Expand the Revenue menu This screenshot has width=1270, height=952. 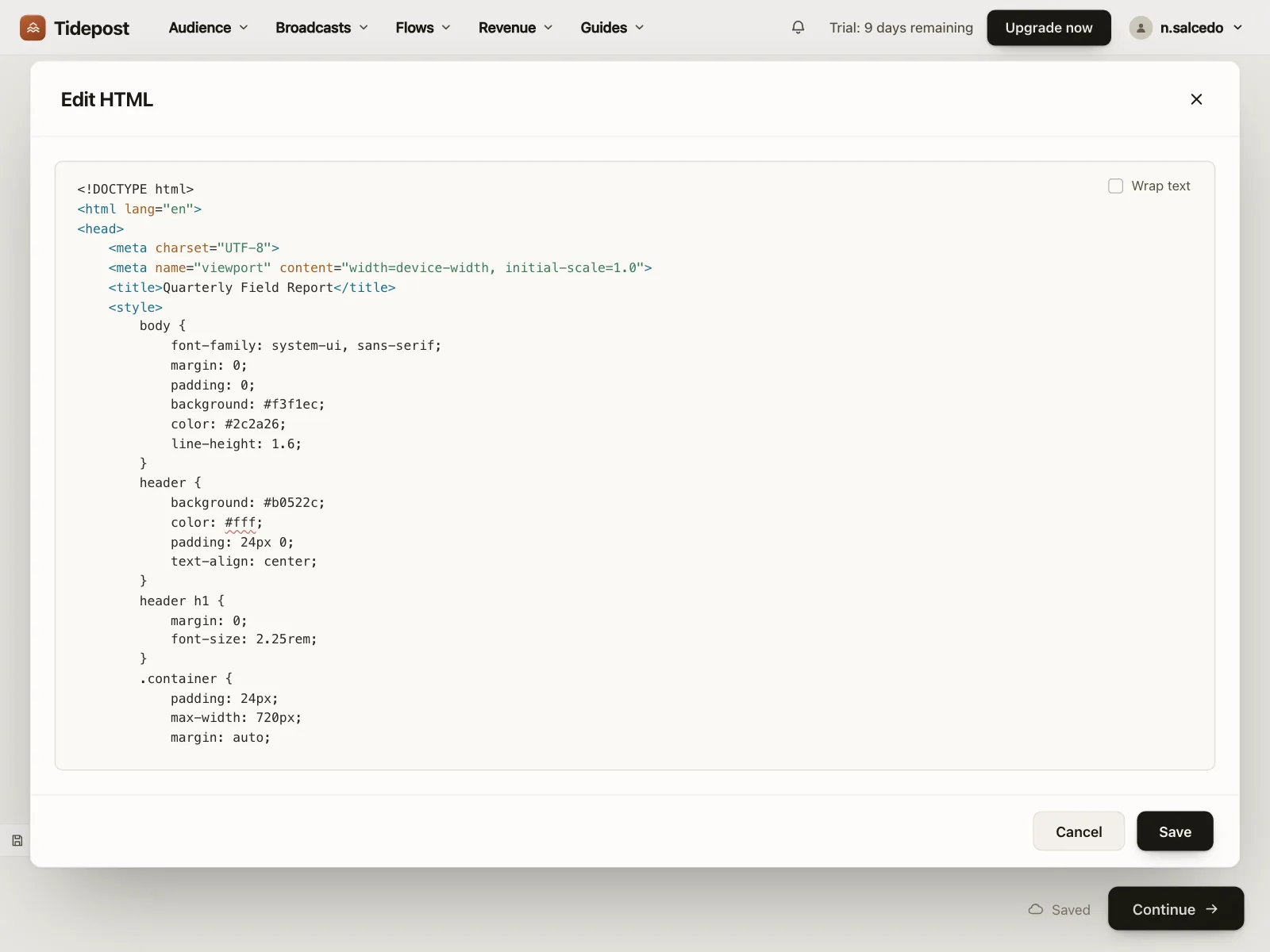pos(515,28)
